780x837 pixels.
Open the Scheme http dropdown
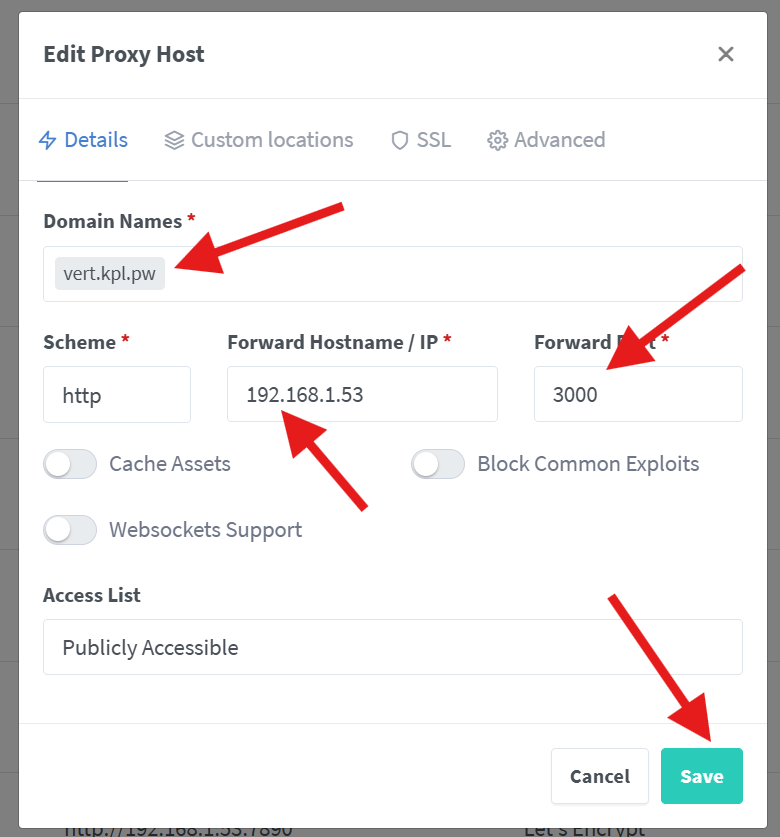click(x=116, y=395)
